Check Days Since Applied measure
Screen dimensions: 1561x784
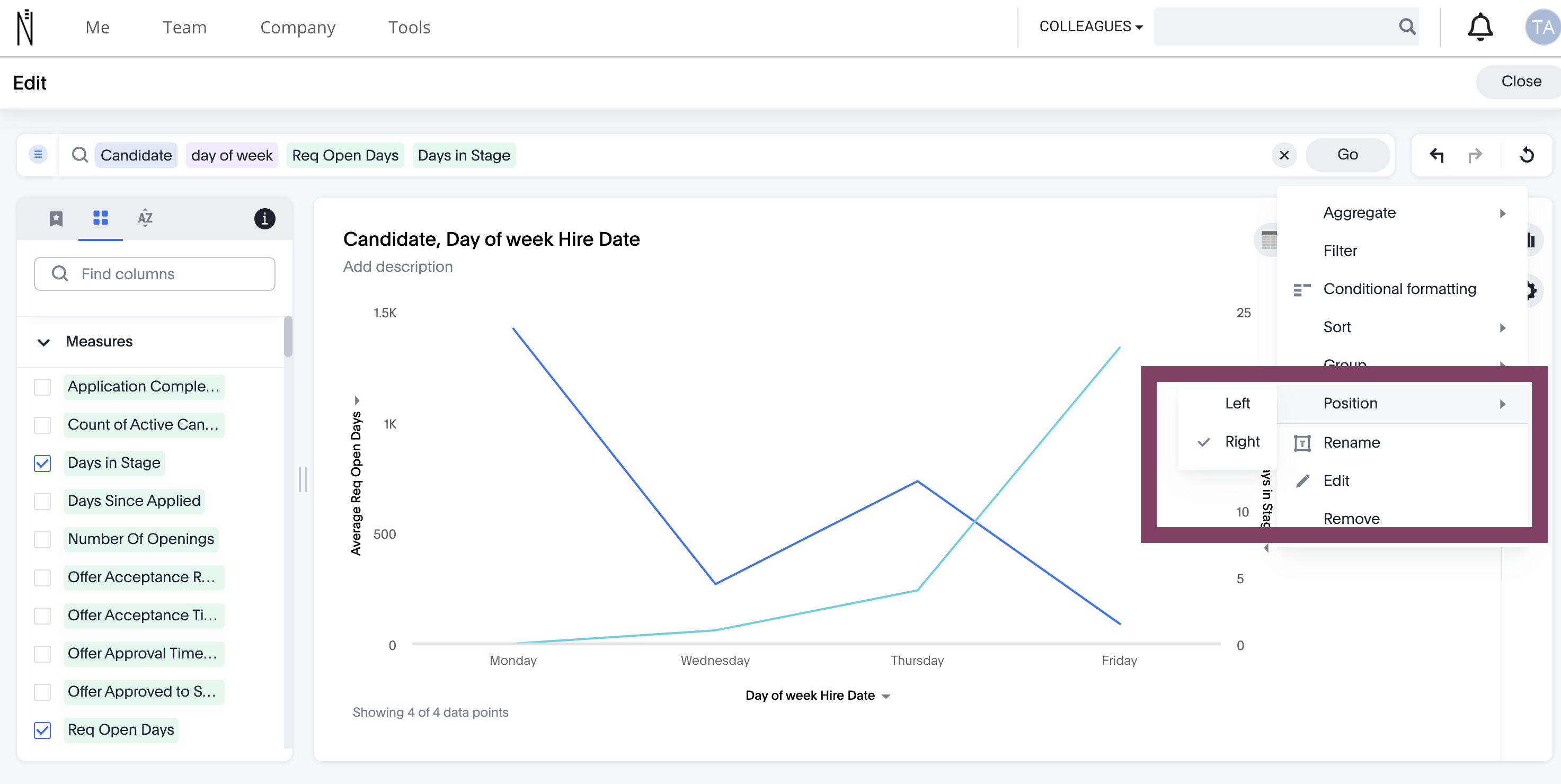(x=42, y=501)
